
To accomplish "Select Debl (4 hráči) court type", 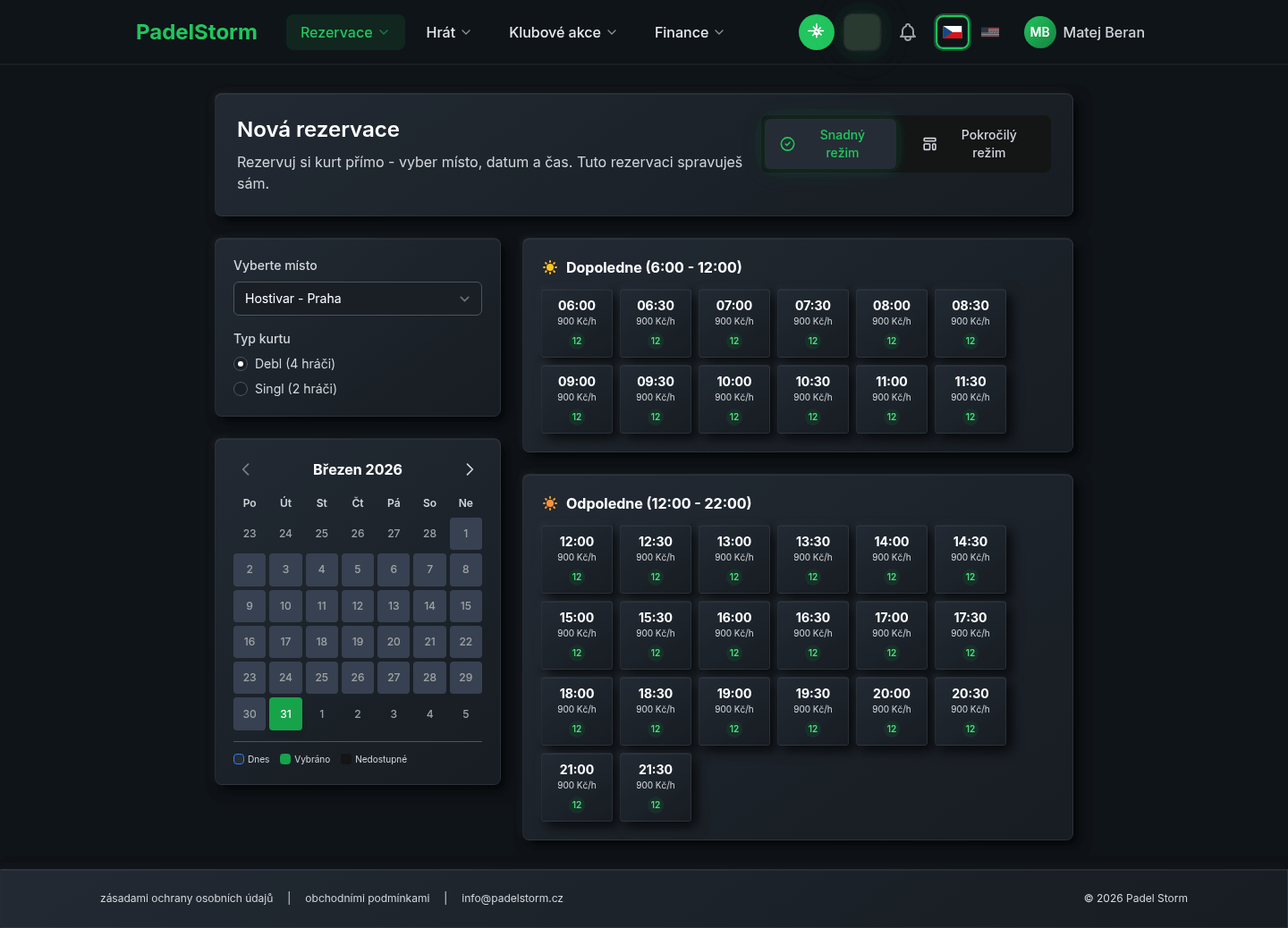I will coord(284,364).
